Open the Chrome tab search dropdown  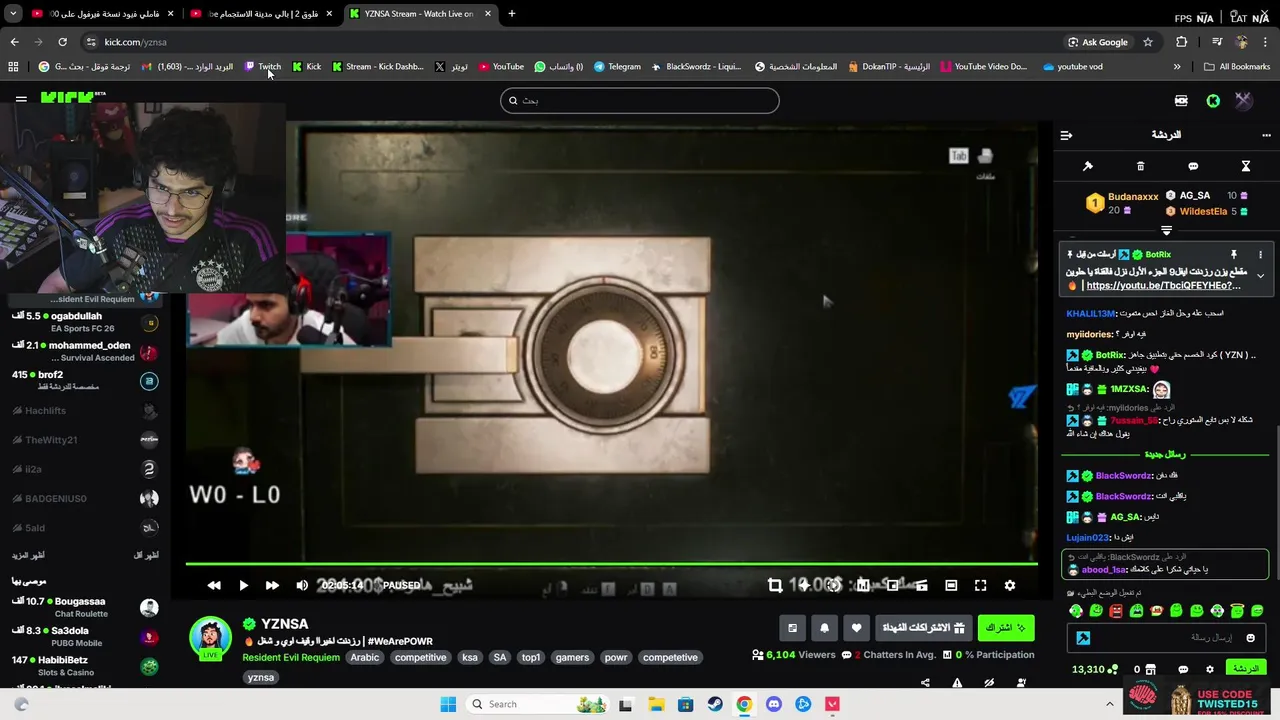click(x=13, y=14)
